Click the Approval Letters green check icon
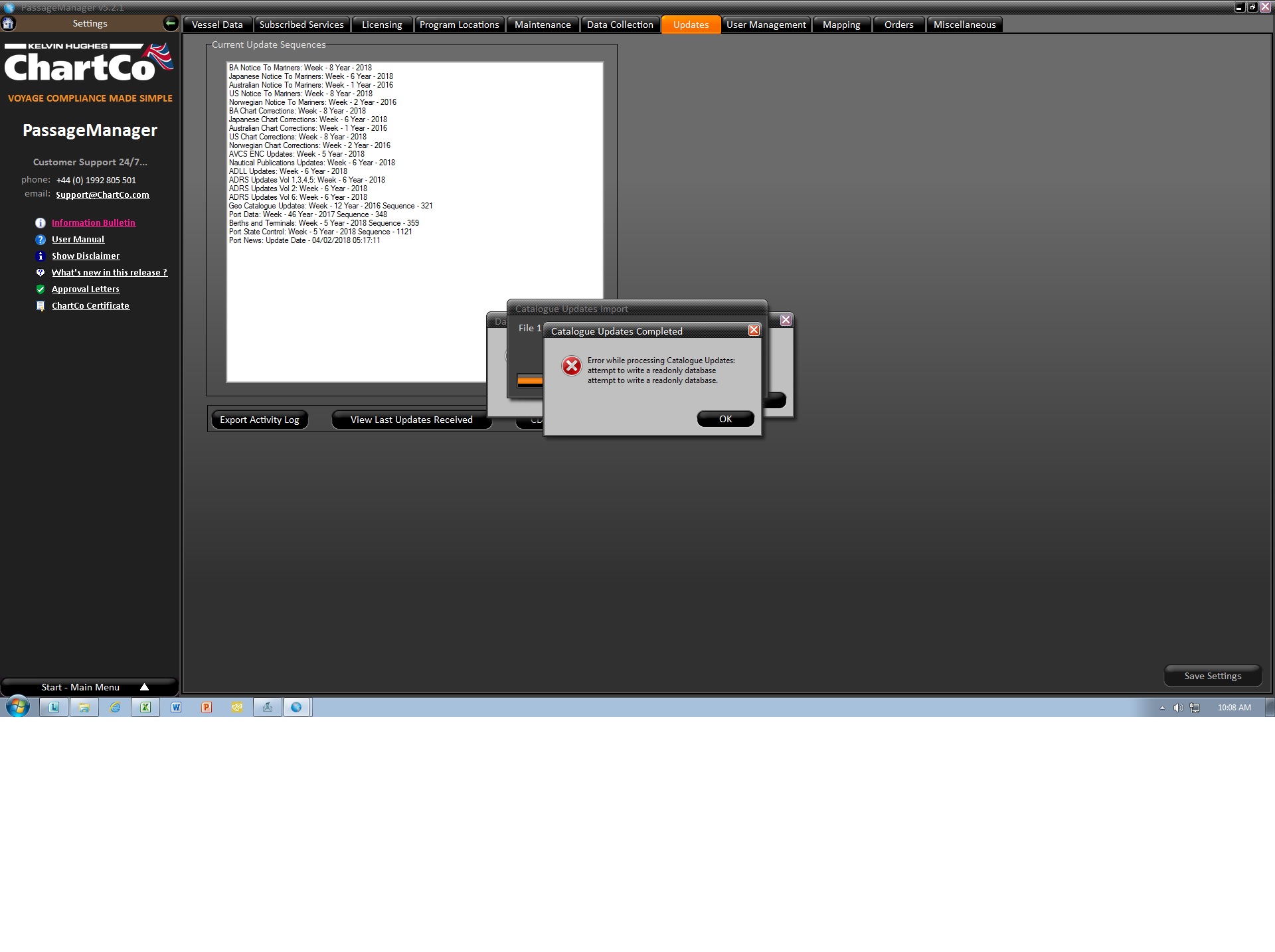This screenshot has width=1275, height=952. point(41,289)
